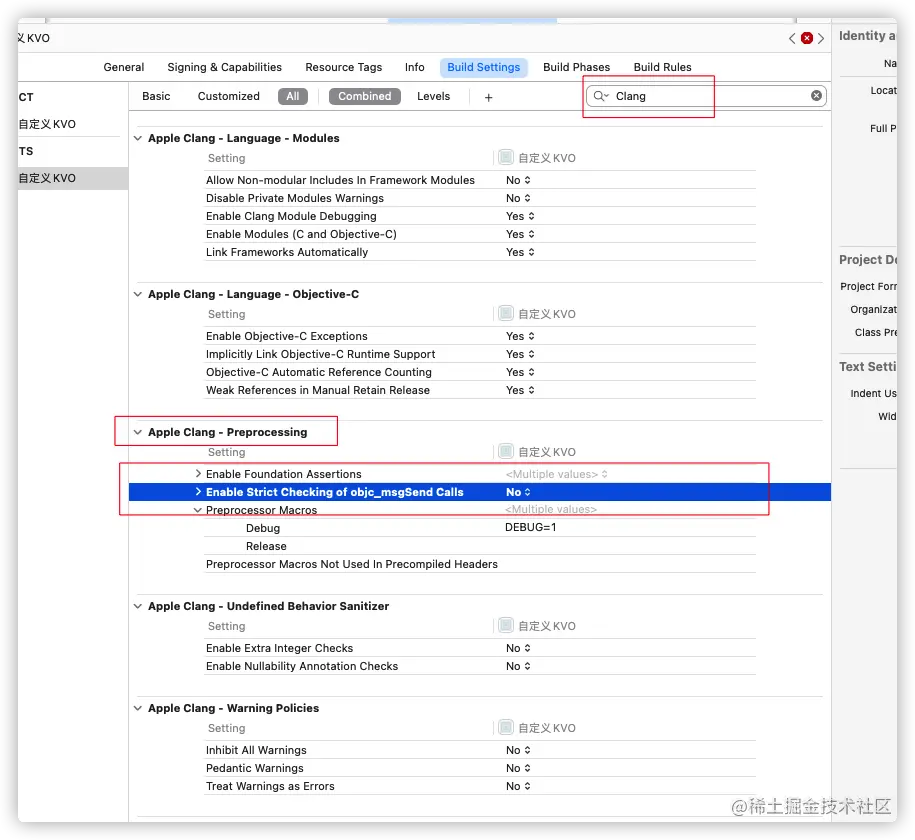Image resolution: width=915 pixels, height=840 pixels.
Task: Change Link Frameworks Automatically value
Action: coord(520,252)
